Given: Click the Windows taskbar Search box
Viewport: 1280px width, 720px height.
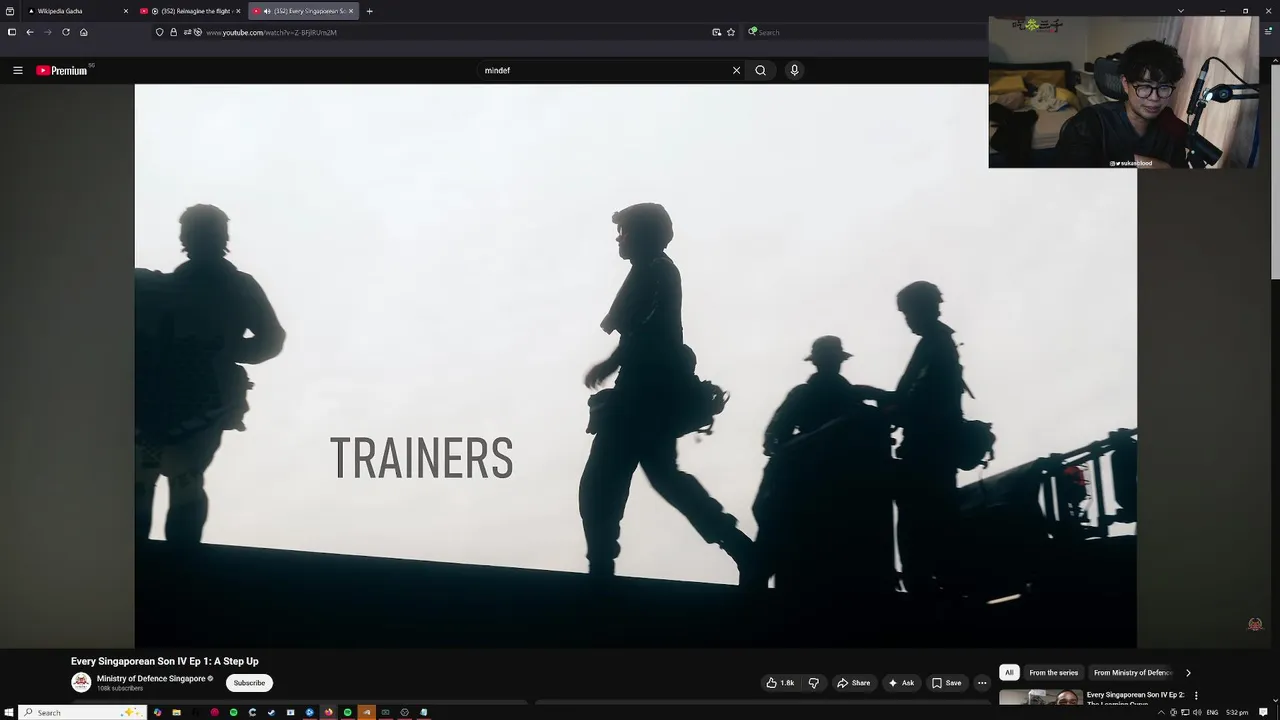Looking at the screenshot, I should click(x=82, y=712).
